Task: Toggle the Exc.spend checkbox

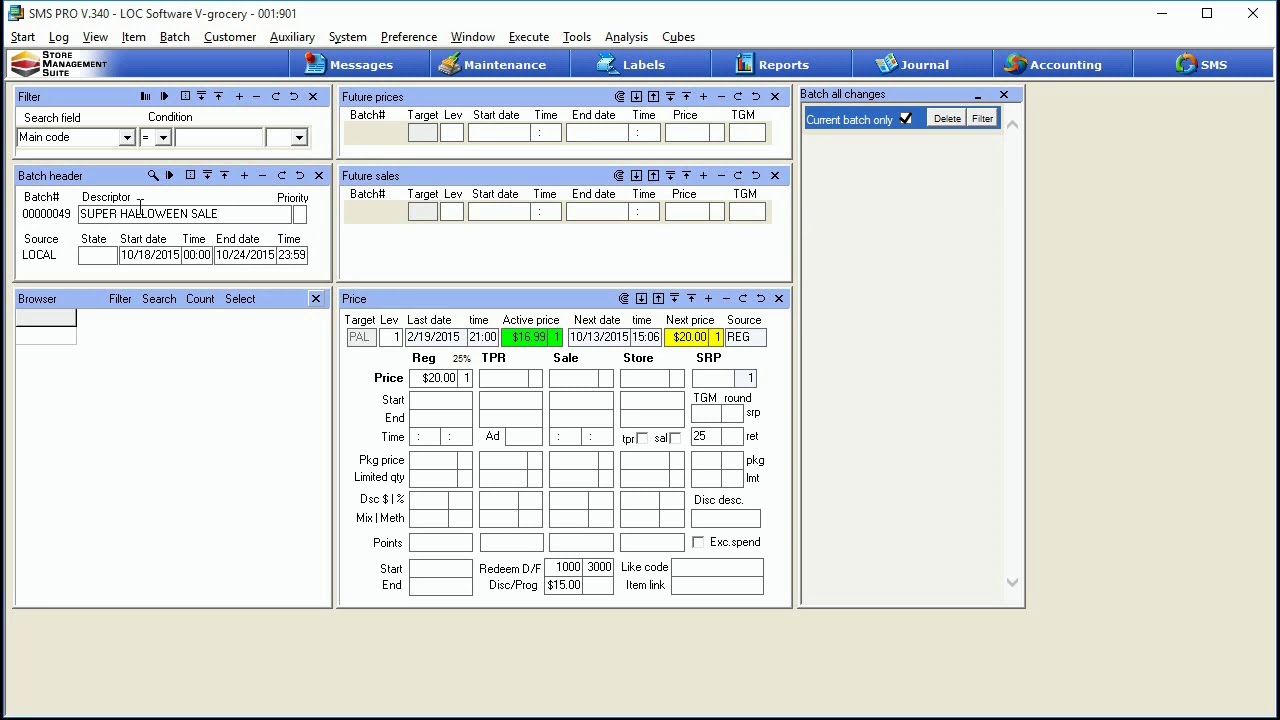Action: point(698,542)
